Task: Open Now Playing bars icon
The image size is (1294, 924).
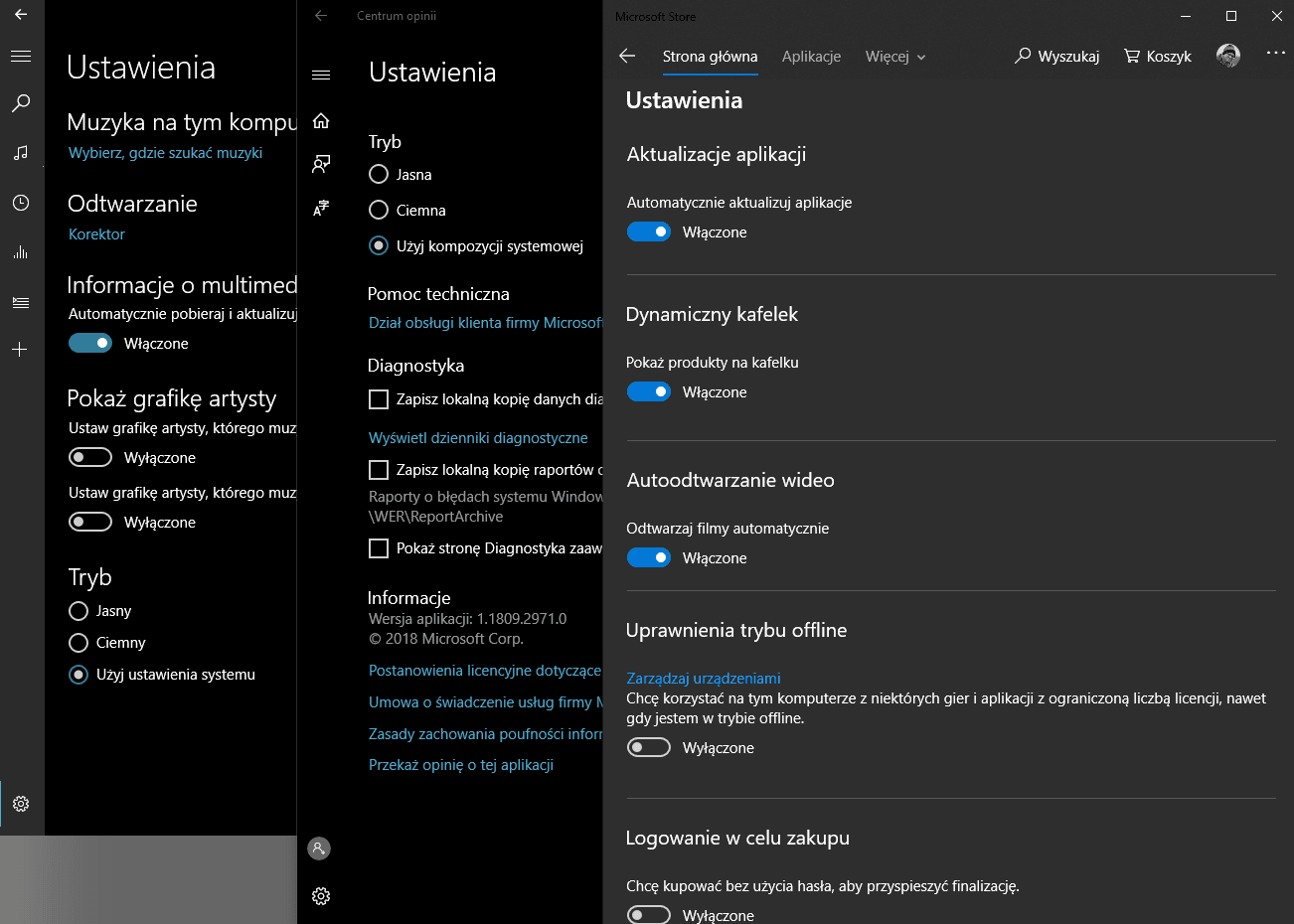Action: (x=21, y=252)
